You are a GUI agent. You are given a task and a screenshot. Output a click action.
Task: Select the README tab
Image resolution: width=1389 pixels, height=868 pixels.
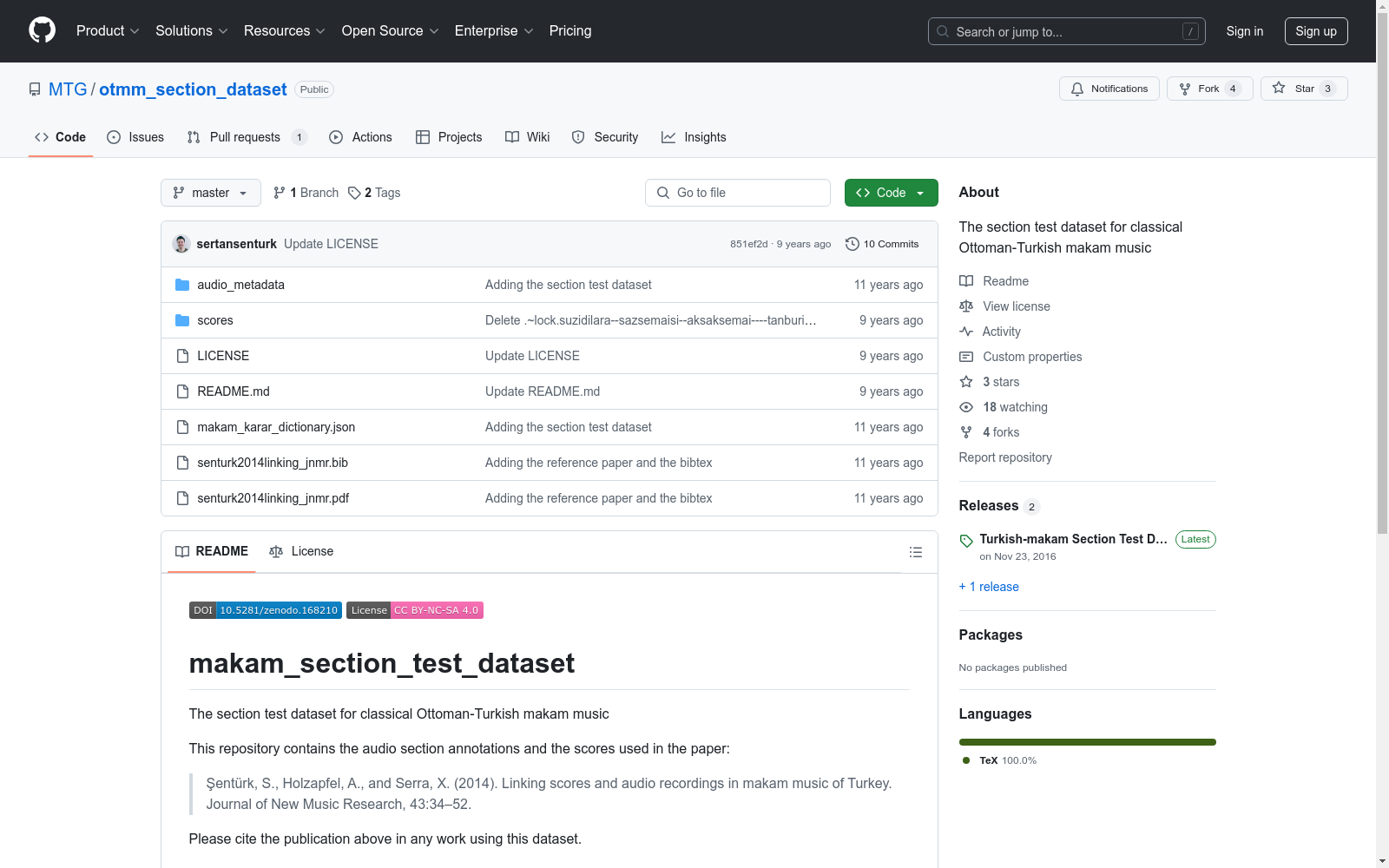click(x=212, y=552)
